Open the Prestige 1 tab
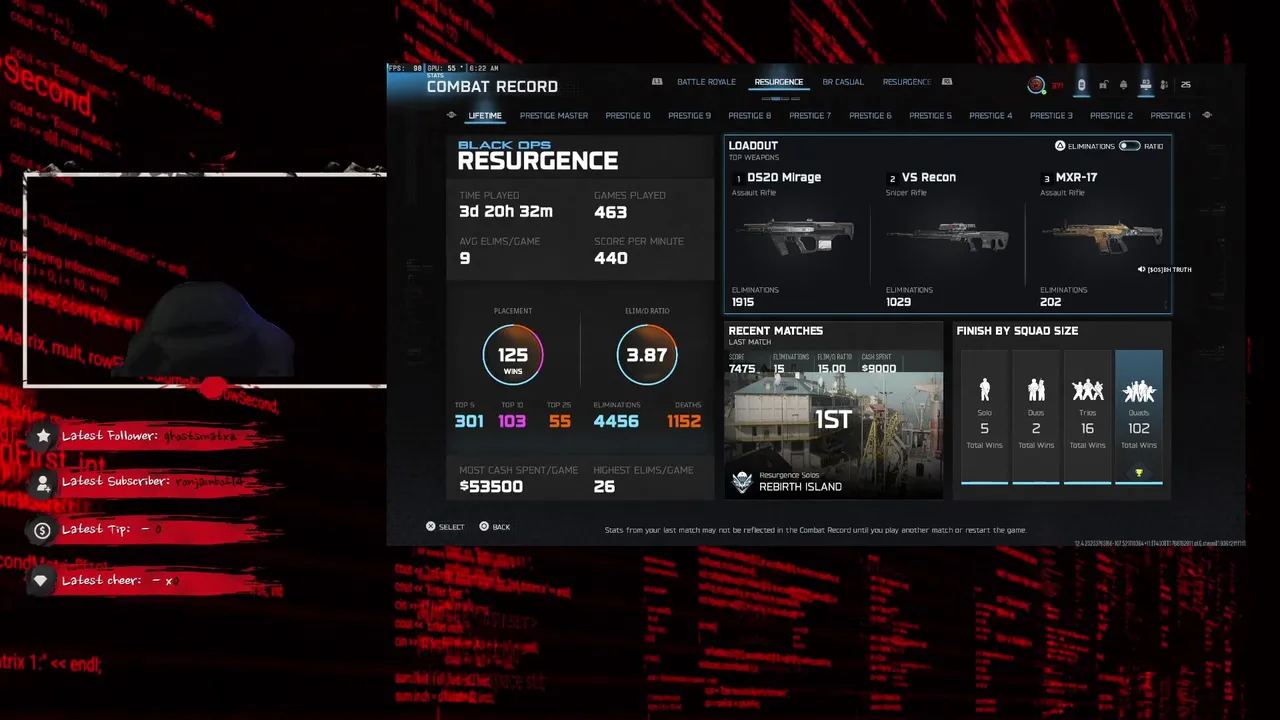Screen dimensions: 1280x720 click(1170, 116)
